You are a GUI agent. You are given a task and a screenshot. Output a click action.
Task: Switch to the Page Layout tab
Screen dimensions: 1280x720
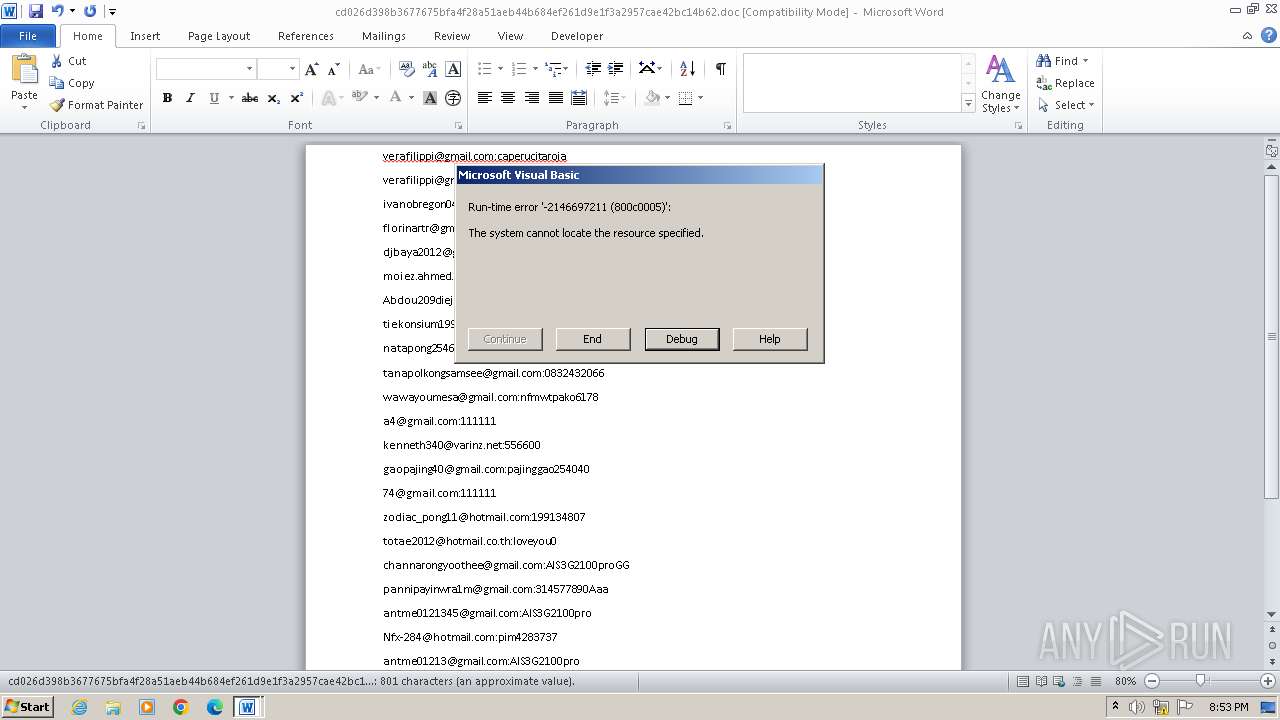click(x=219, y=36)
